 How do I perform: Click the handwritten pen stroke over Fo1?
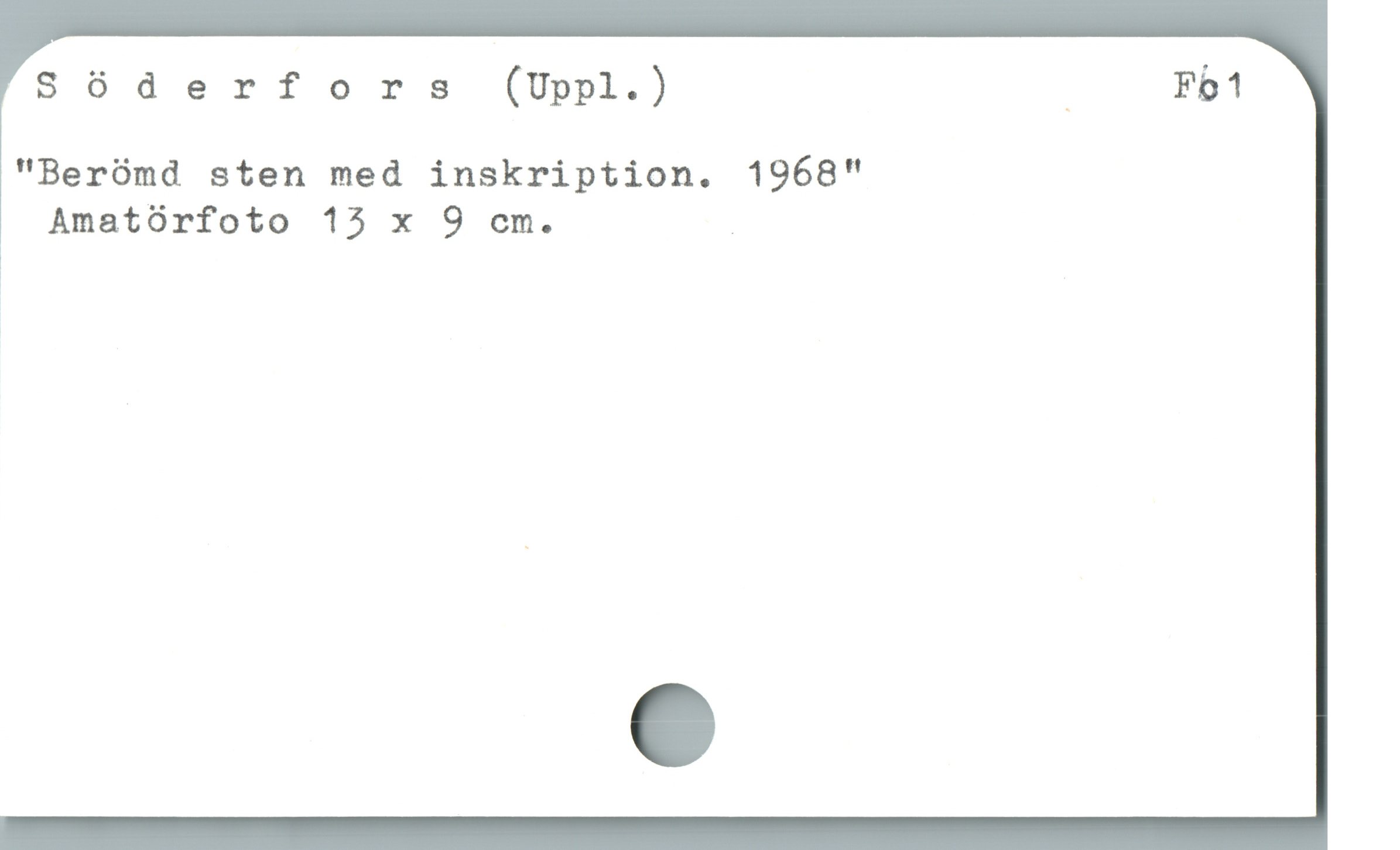(x=1206, y=89)
